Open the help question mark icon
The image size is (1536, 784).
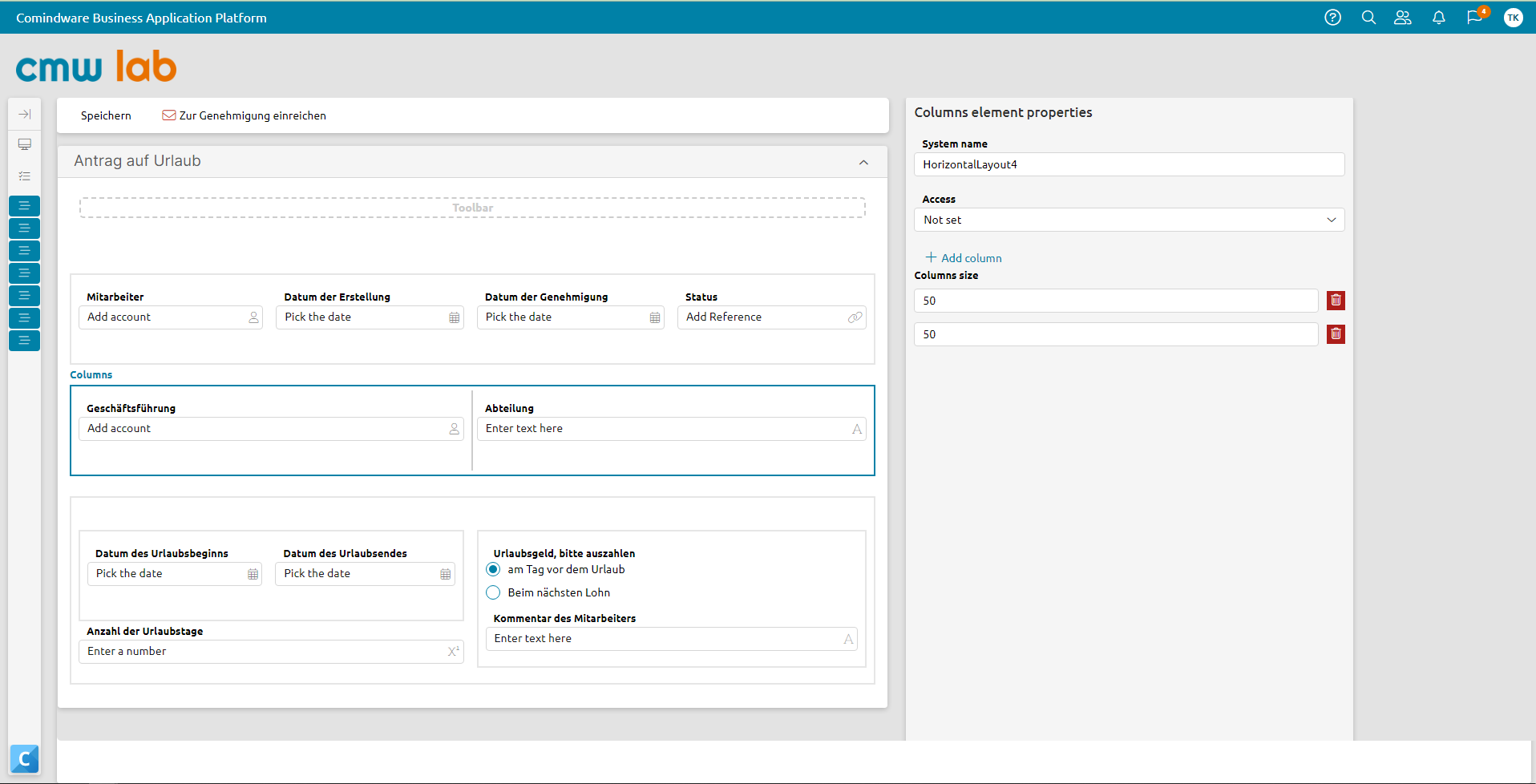click(x=1332, y=18)
